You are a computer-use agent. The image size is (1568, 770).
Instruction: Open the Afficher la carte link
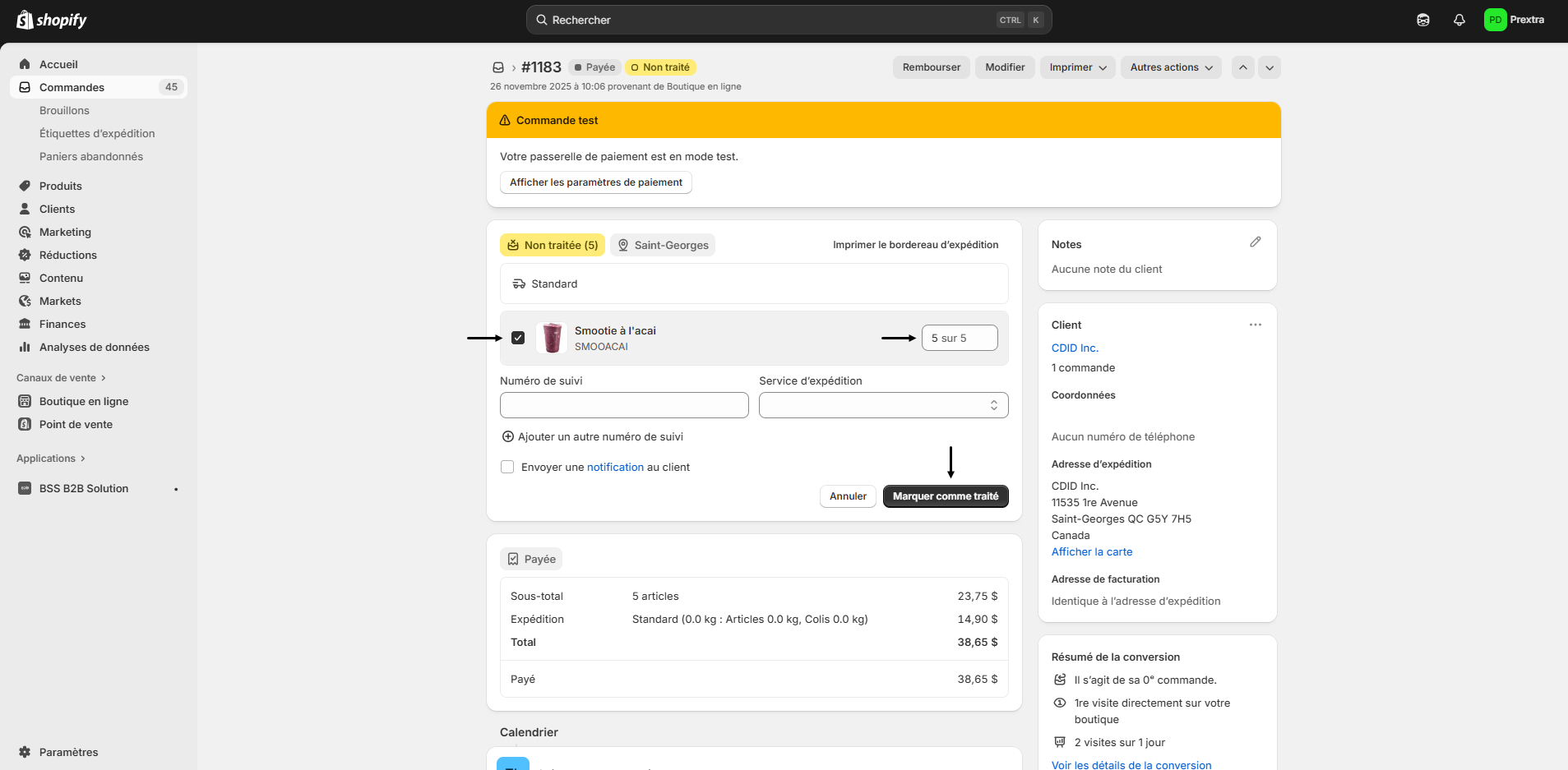point(1091,552)
